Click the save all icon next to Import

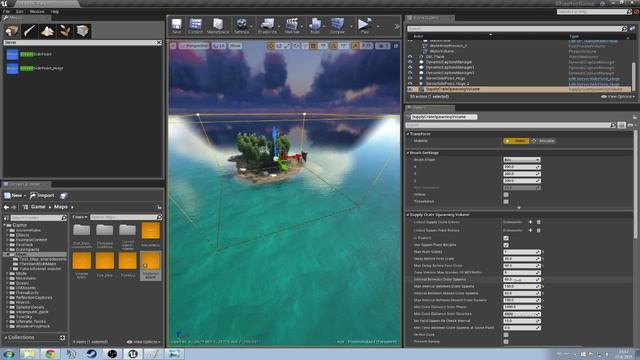pyautogui.click(x=64, y=196)
